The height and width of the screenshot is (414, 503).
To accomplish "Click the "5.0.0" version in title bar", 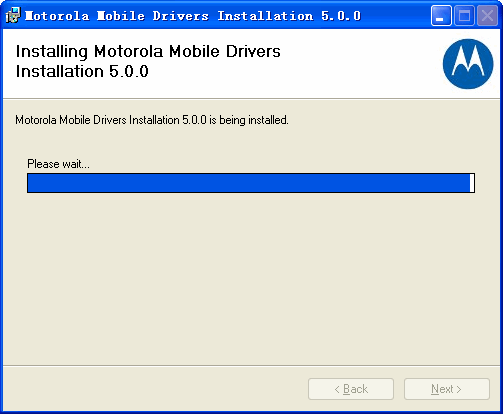I will [x=341, y=16].
